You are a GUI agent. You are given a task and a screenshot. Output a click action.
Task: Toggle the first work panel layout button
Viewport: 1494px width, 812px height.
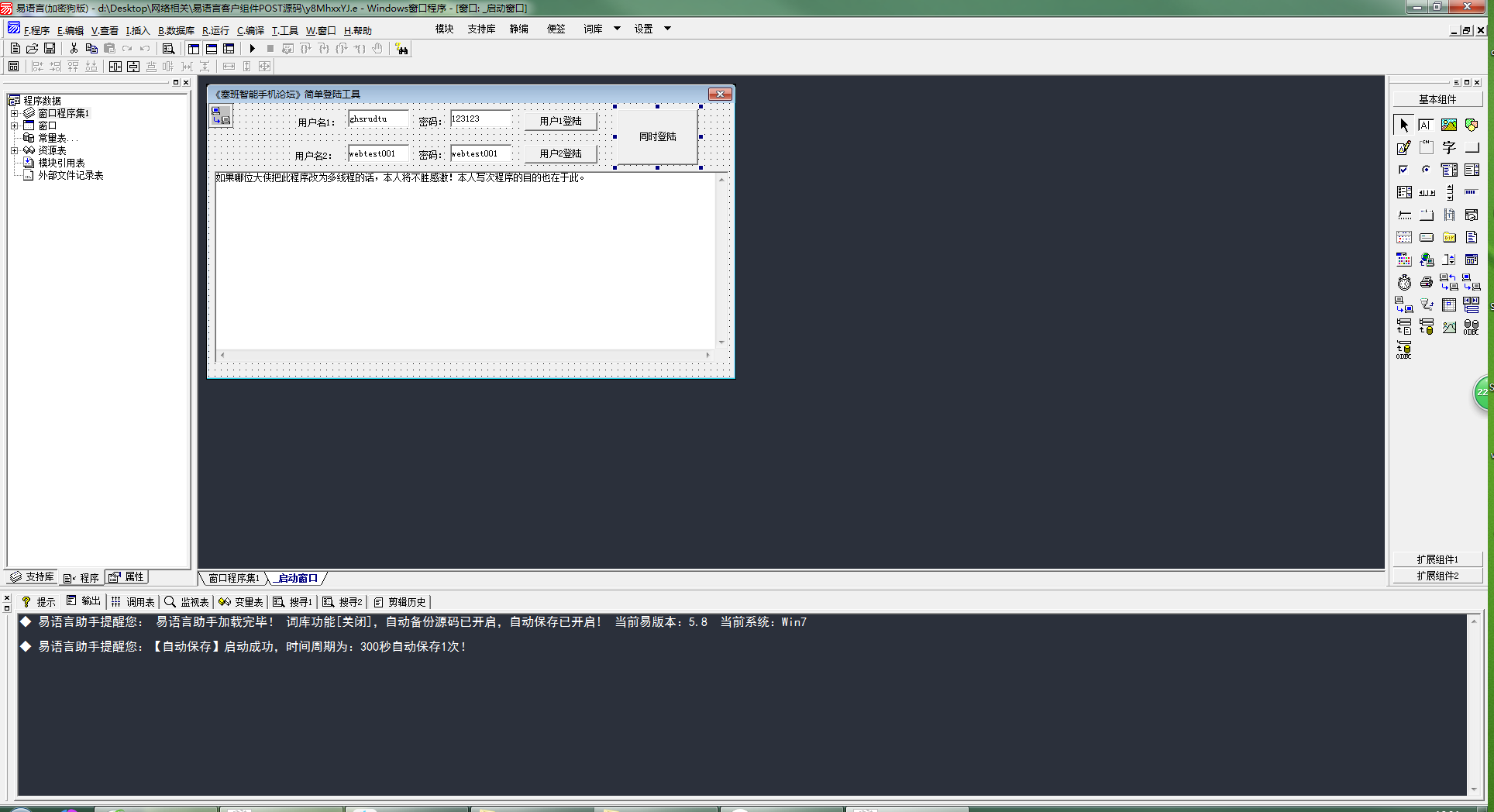(194, 48)
